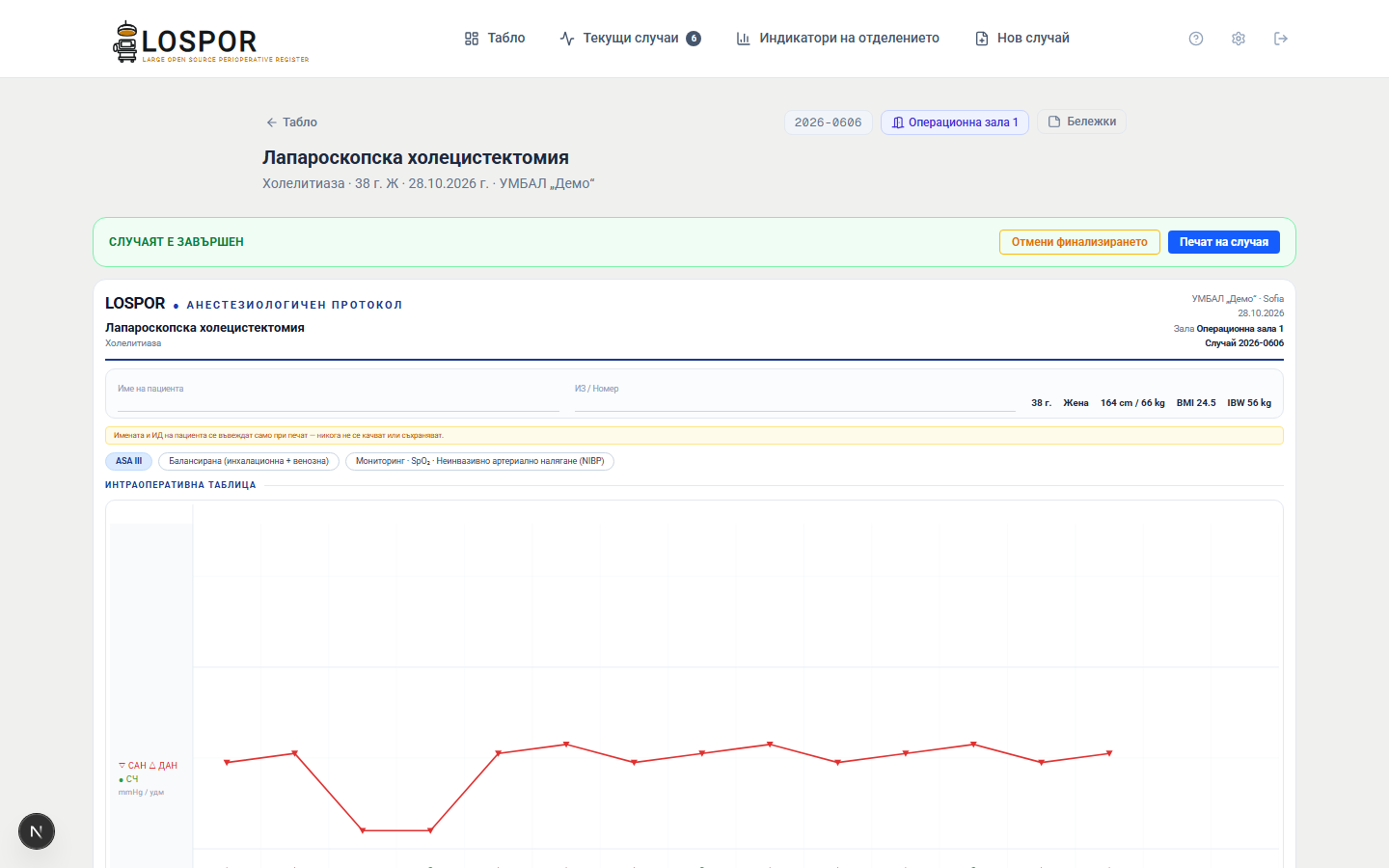Open Индикатори на отделението

pos(837,39)
